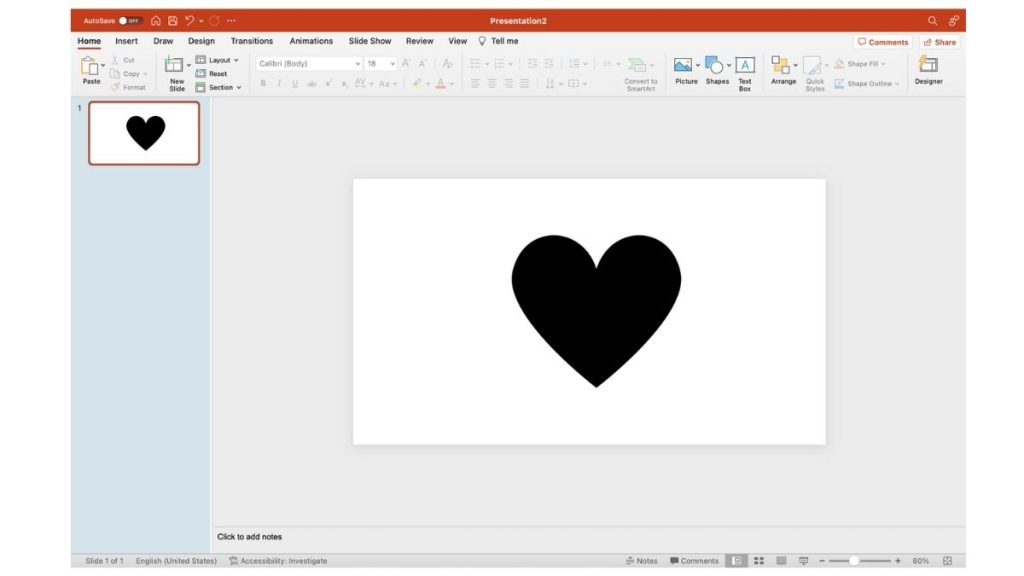Open the Slide Show tab
The height and width of the screenshot is (576, 1024).
(370, 40)
